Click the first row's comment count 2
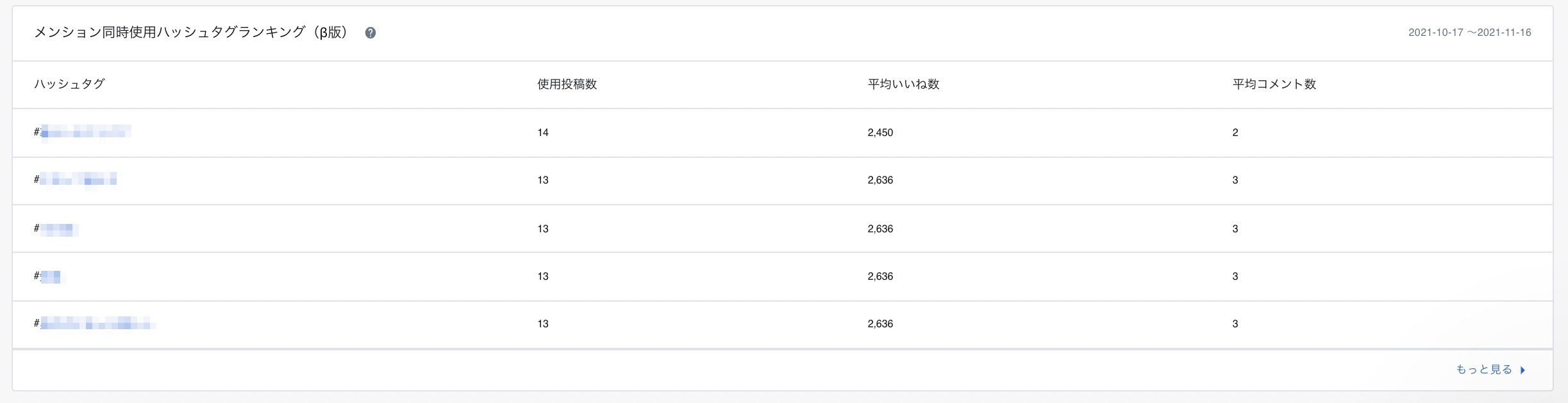Screen dimensions: 1568x403 tap(1235, 132)
